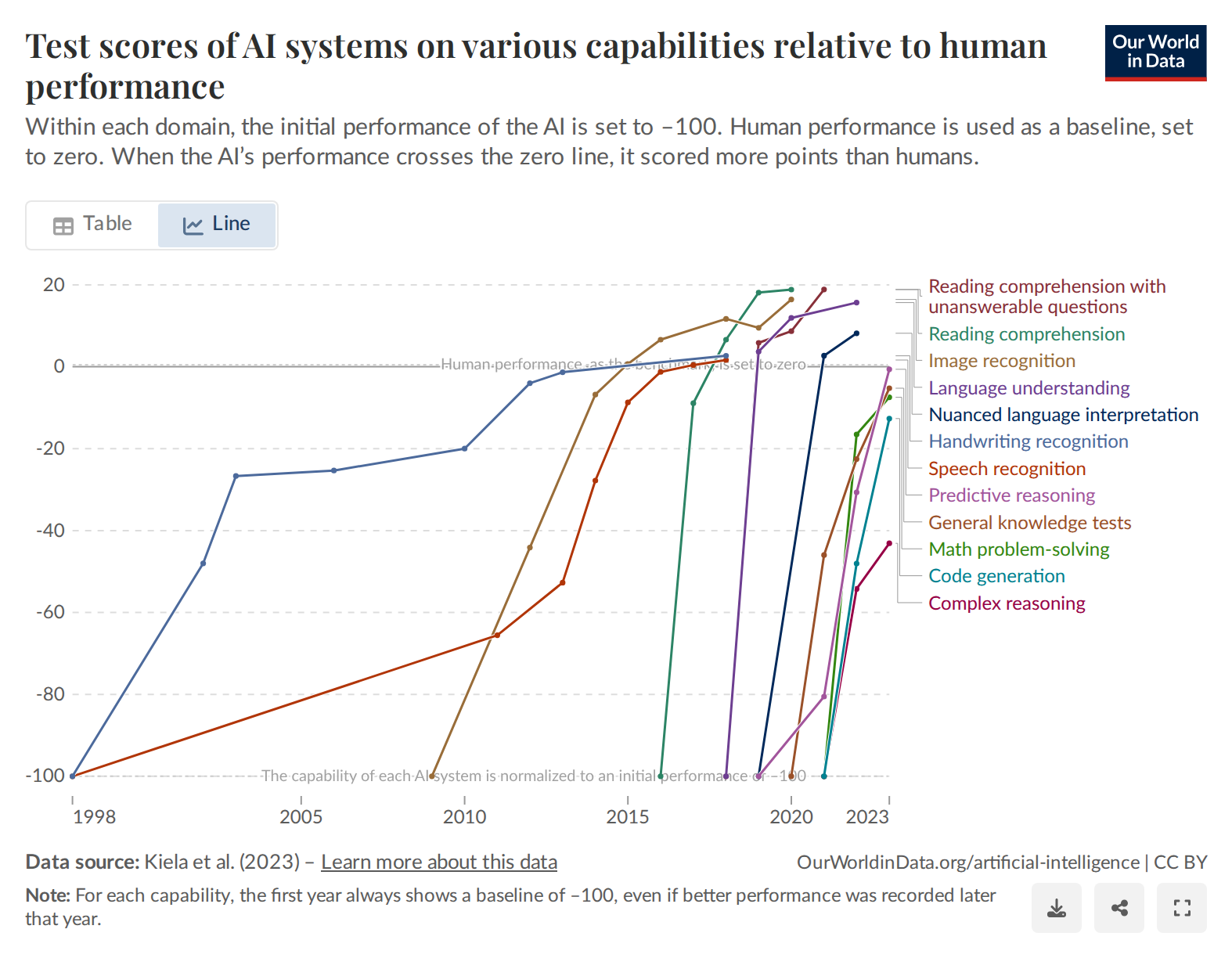Click 'Complex reasoning' legend label

pos(1007,603)
